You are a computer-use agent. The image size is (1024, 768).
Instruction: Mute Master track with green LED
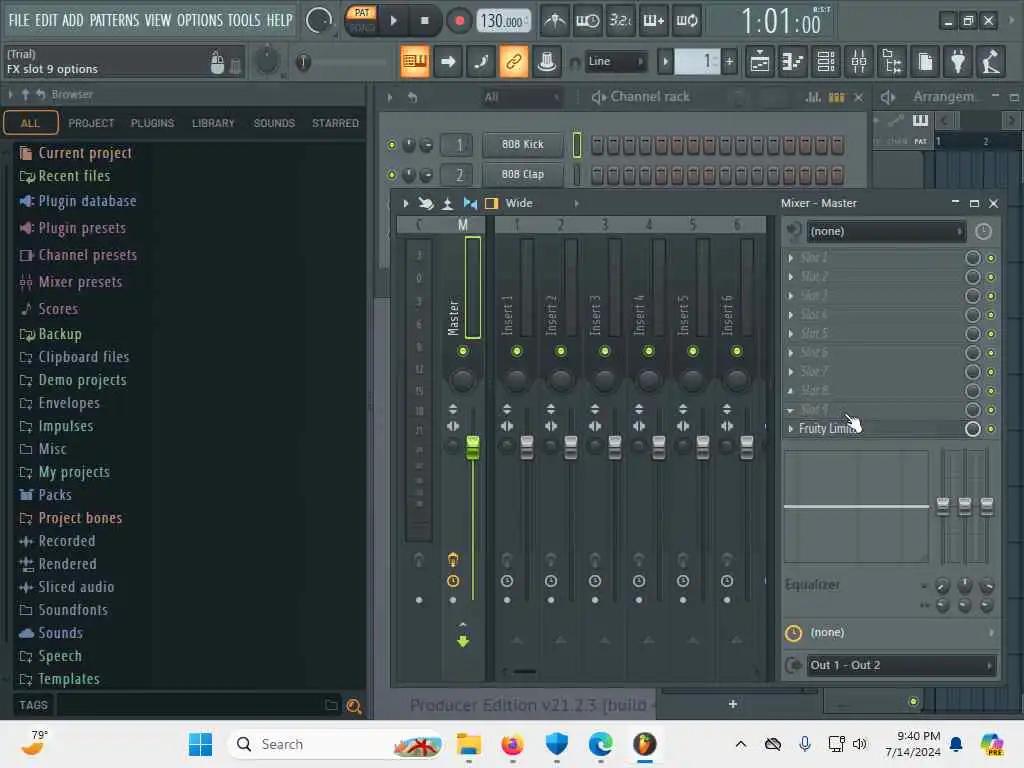(463, 351)
